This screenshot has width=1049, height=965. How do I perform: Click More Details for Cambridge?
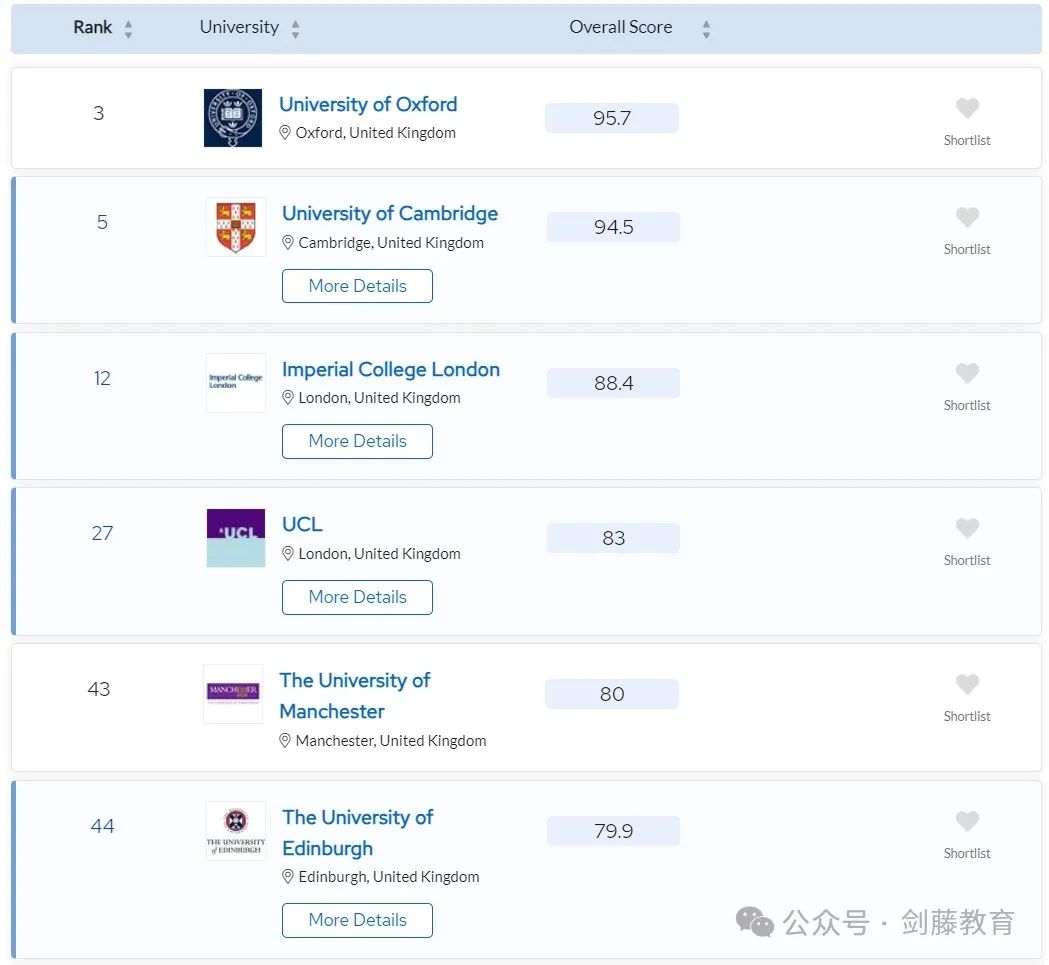[x=357, y=286]
